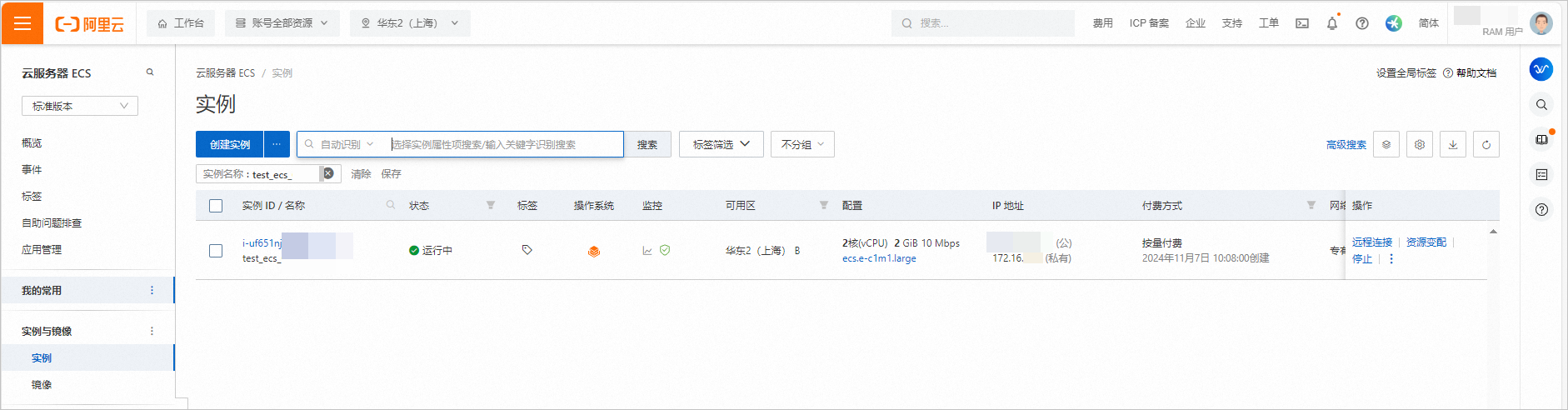This screenshot has height=410, width=1568.
Task: Click the layers icon next to advanced search
Action: click(x=1386, y=144)
